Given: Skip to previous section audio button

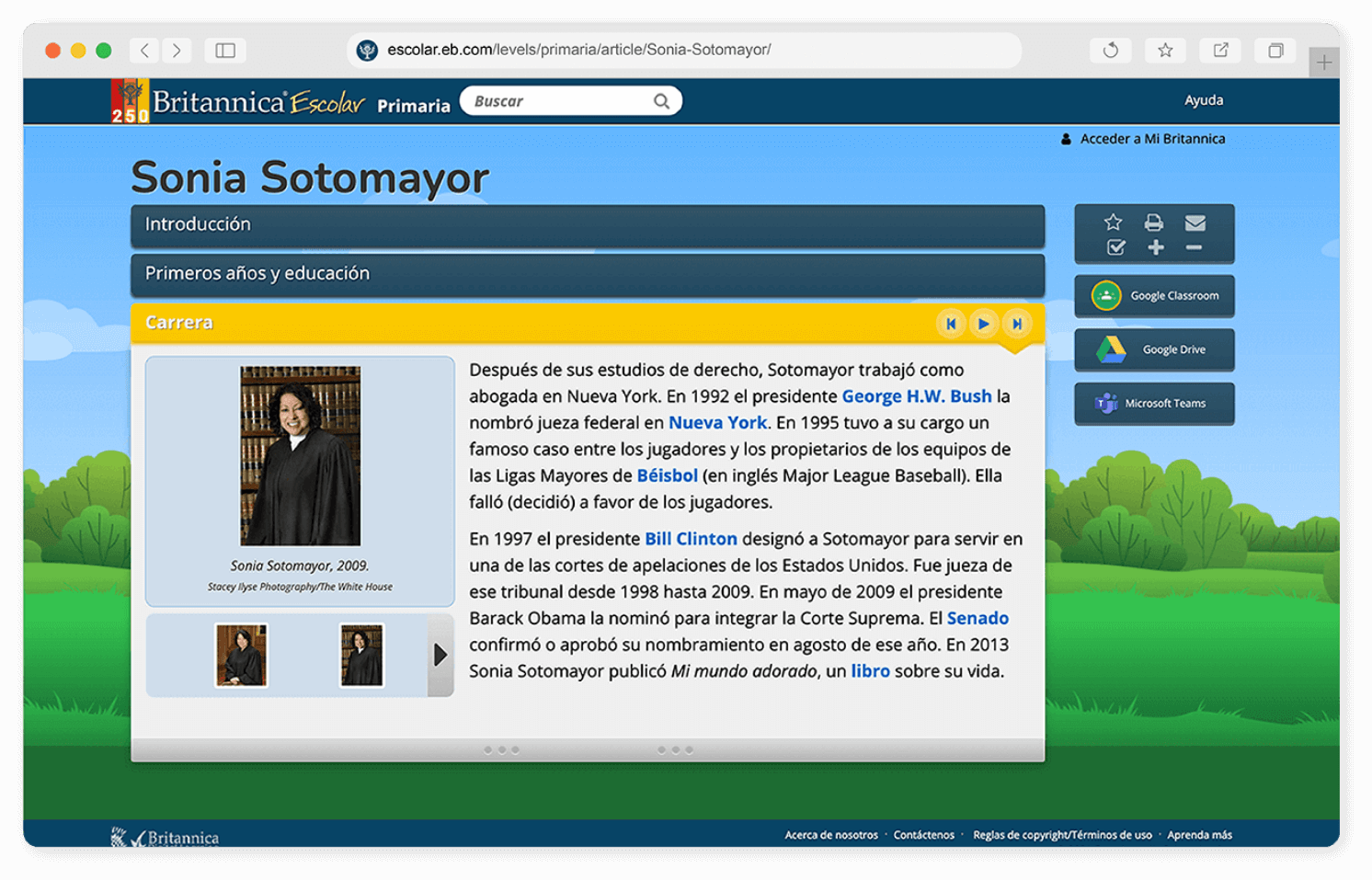Looking at the screenshot, I should [x=951, y=324].
